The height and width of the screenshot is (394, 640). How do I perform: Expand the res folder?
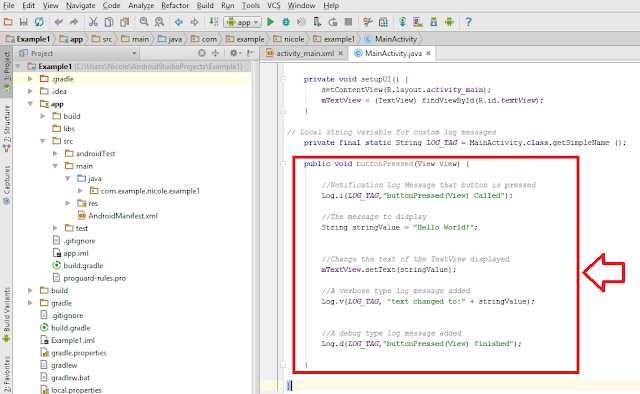[68, 203]
